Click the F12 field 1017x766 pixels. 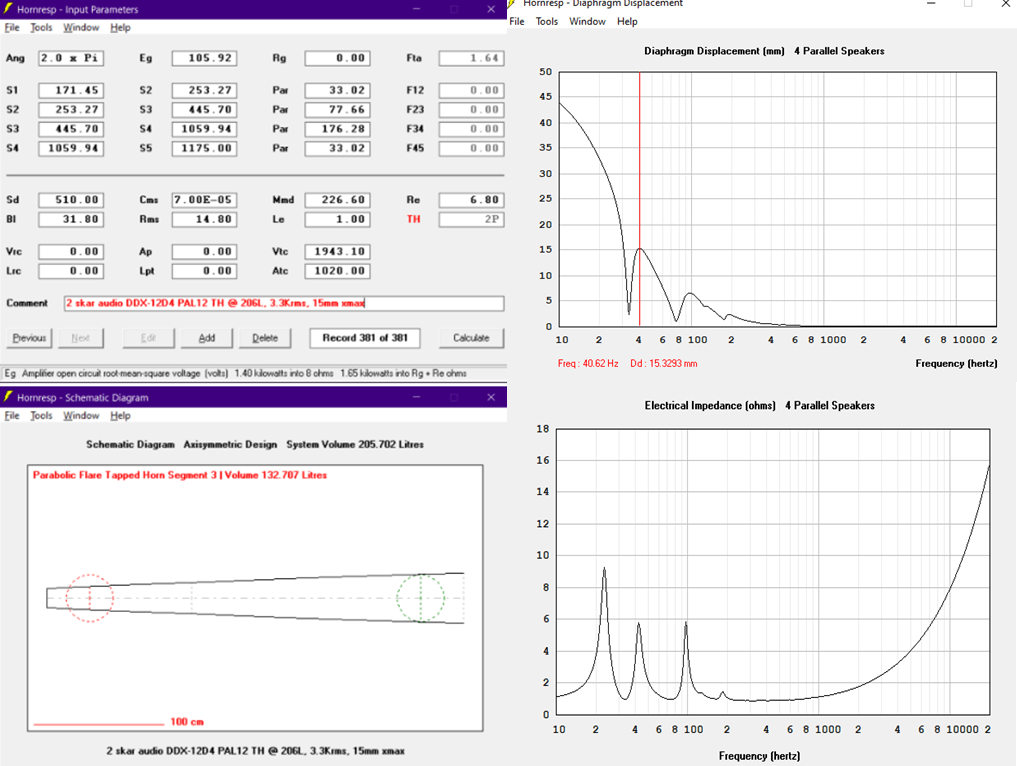[471, 90]
